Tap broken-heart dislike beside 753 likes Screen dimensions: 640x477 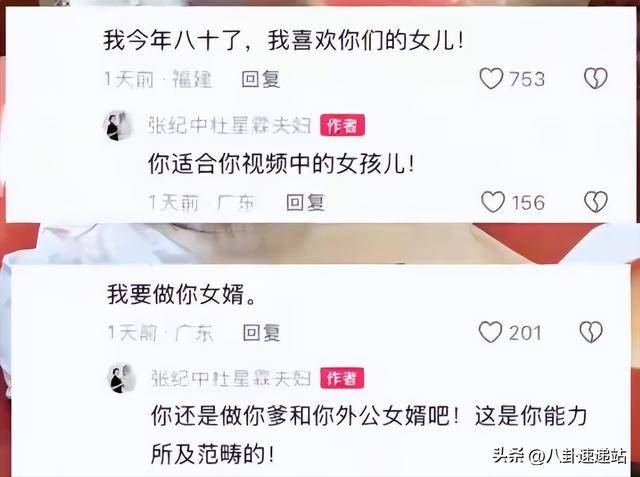[596, 78]
